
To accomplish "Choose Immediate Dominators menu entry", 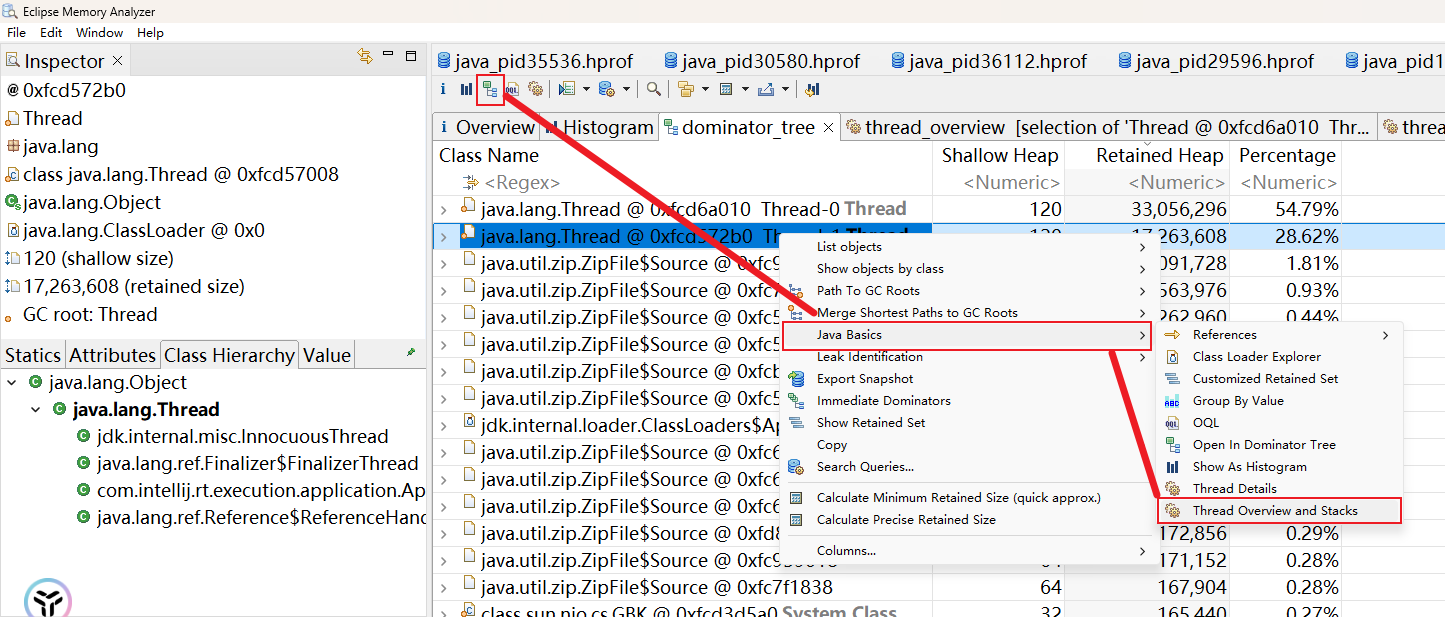I will 966,400.
